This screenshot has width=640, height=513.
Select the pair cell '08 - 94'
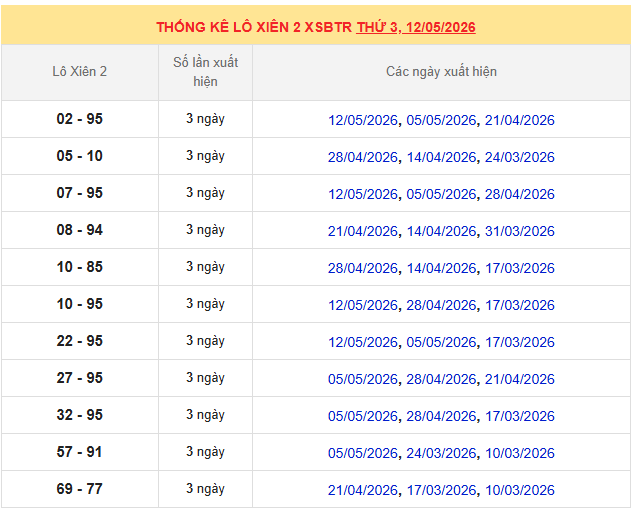(80, 230)
